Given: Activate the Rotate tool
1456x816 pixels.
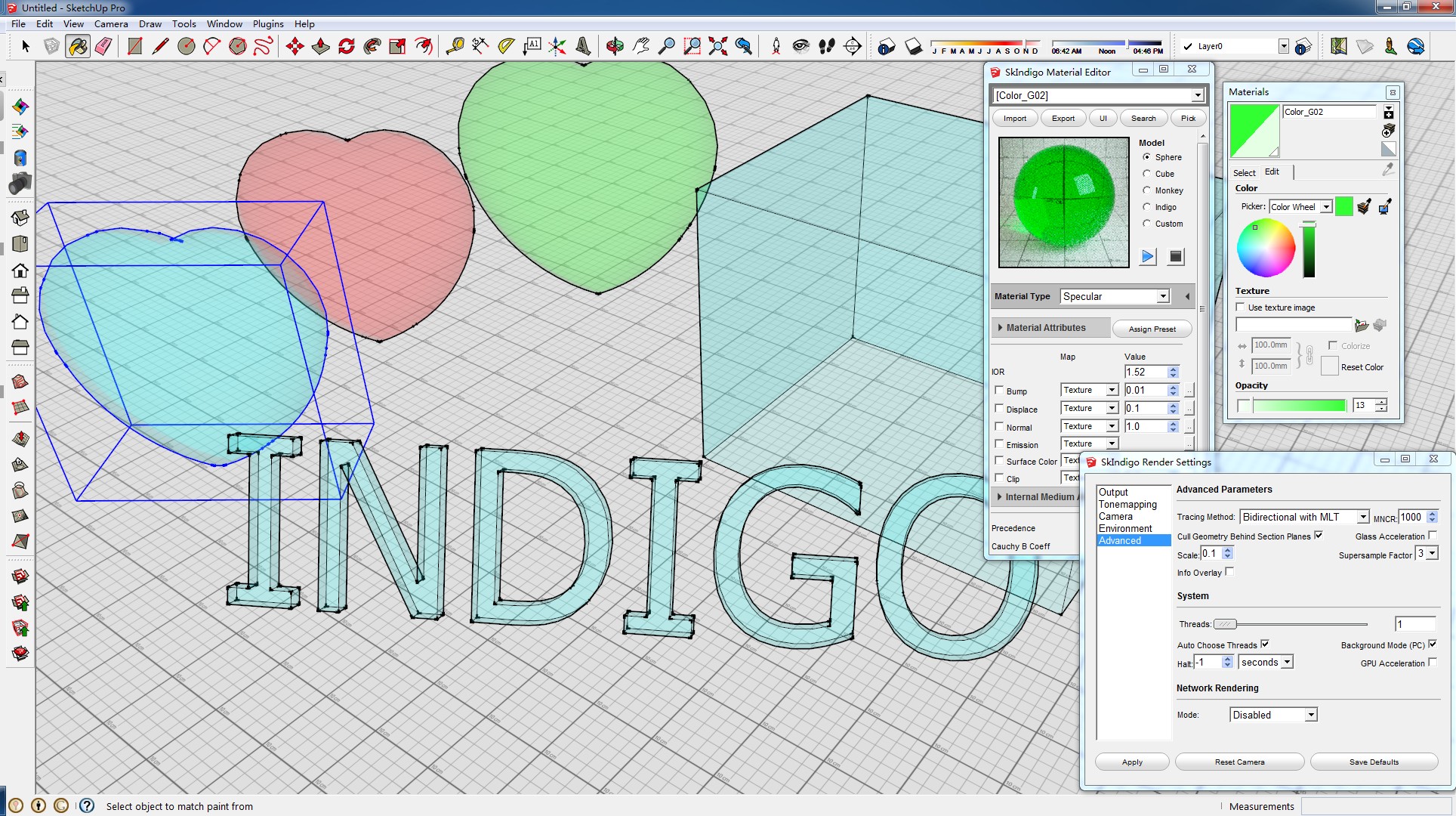Looking at the screenshot, I should 347,47.
